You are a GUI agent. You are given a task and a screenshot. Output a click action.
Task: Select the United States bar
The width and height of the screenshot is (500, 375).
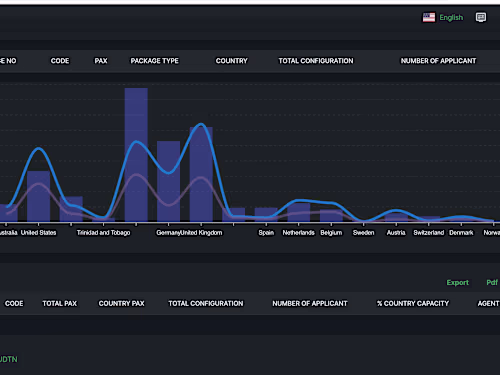click(x=38, y=196)
